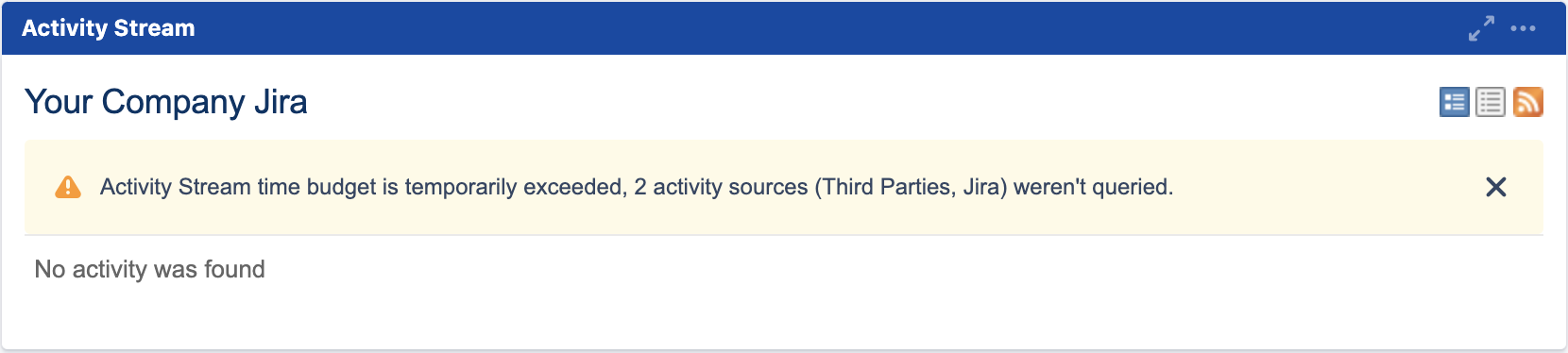Click the Activity Stream title

[109, 28]
